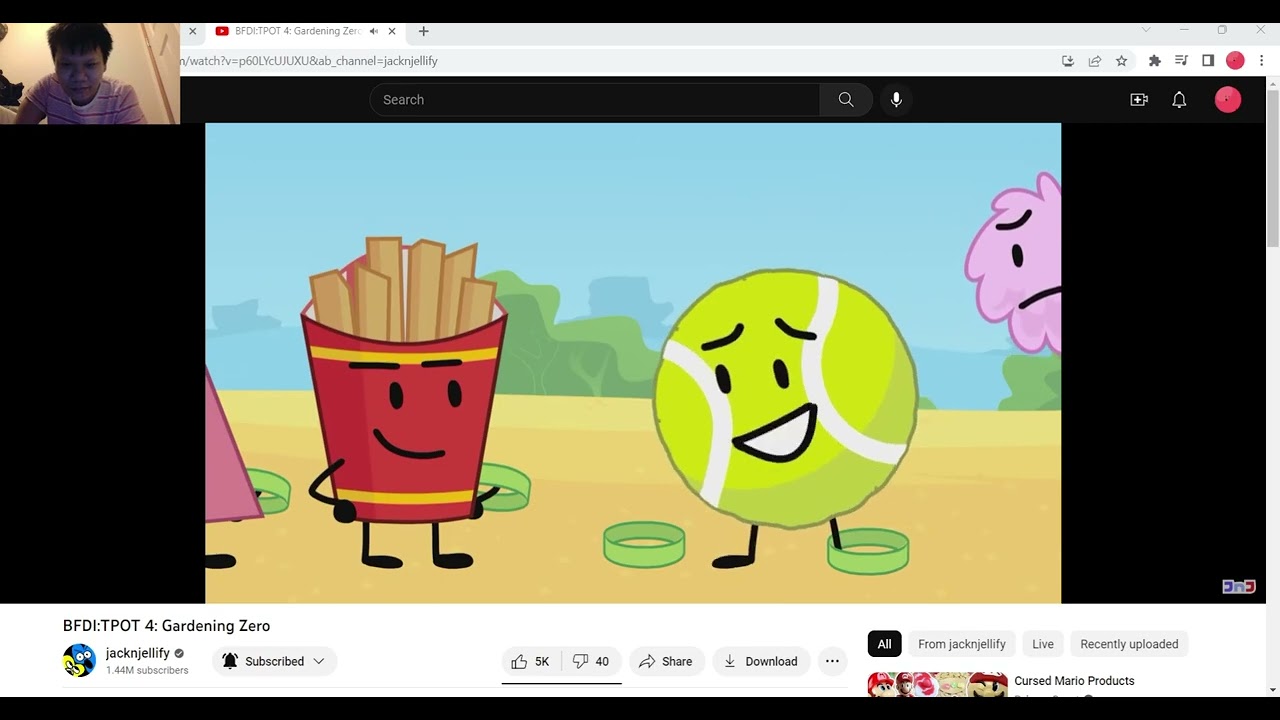Open the Chrome three-dot menu
Viewport: 1280px width, 720px height.
tap(1262, 61)
